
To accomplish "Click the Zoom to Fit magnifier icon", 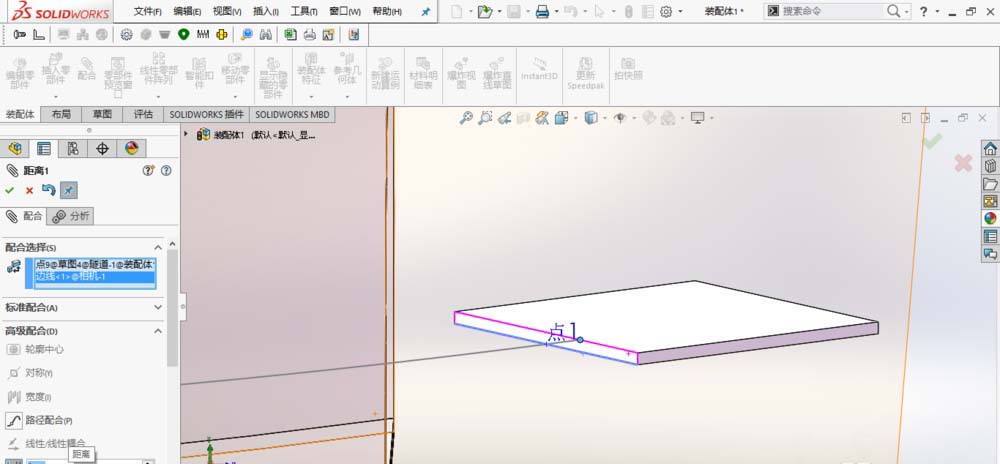I will (467, 118).
